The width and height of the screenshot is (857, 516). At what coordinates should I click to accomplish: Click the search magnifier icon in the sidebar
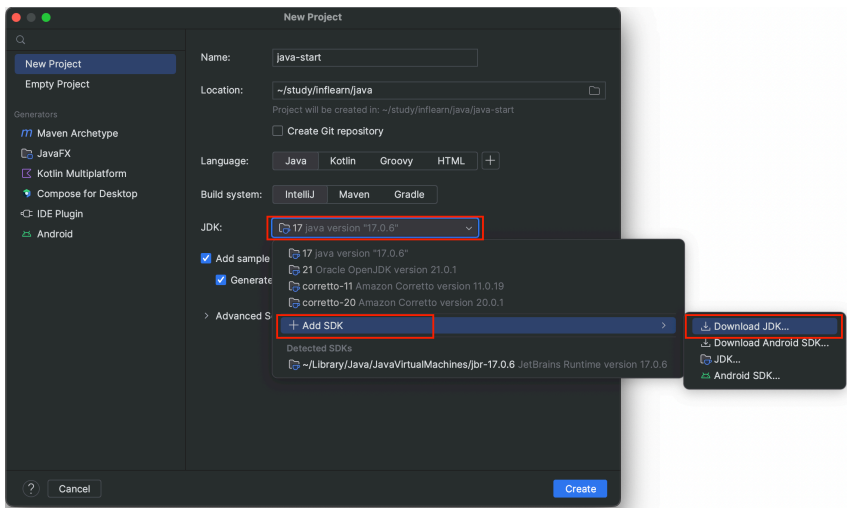coord(21,40)
